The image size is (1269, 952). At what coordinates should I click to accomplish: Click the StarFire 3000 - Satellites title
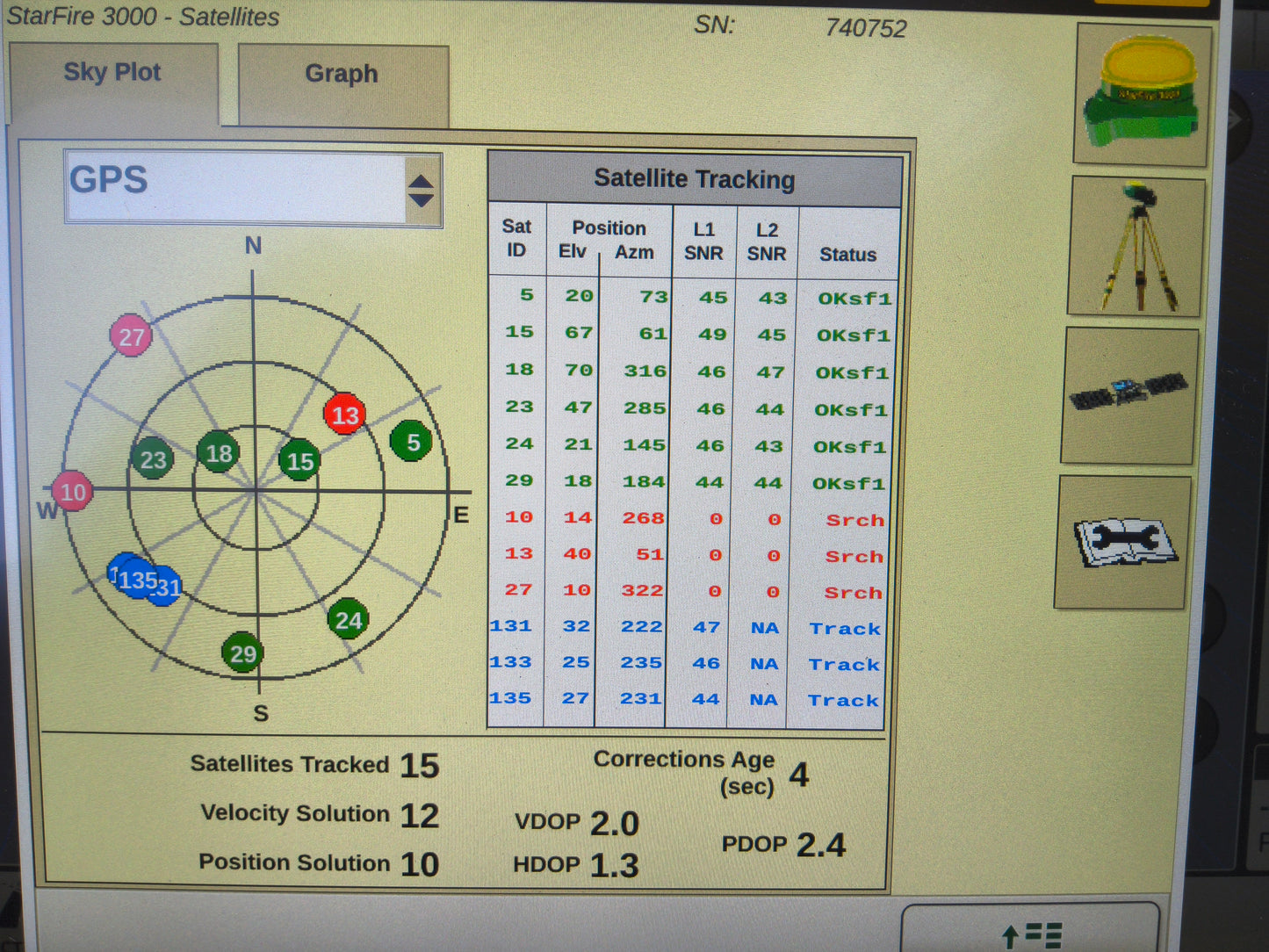pos(143,17)
